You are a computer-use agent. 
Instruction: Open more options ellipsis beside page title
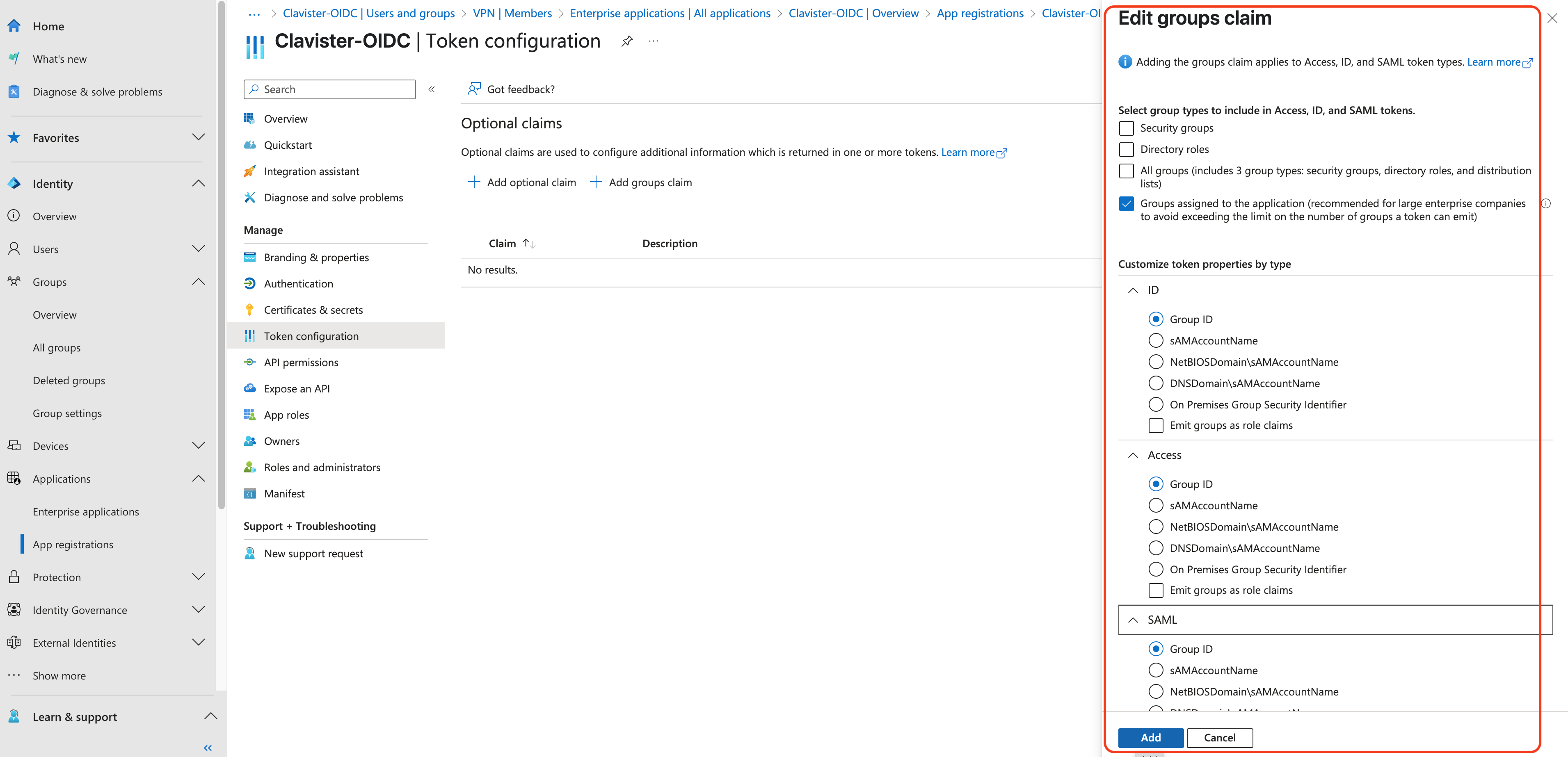(x=654, y=41)
